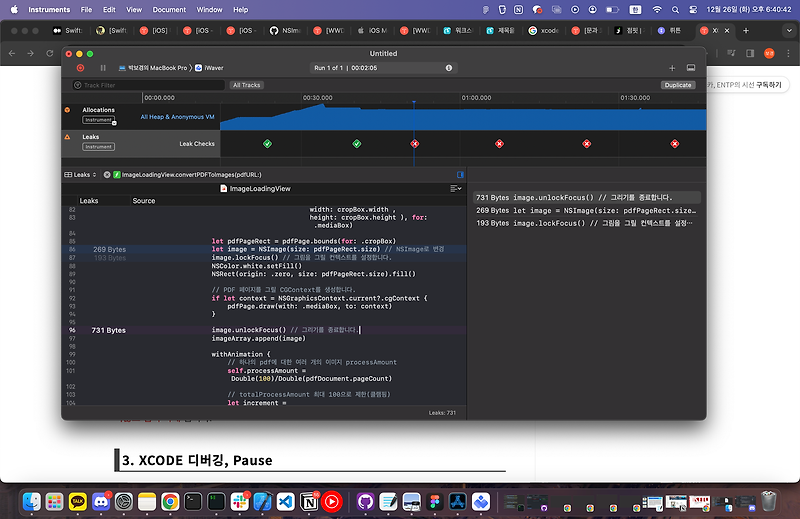800x519 pixels.
Task: Click the Allocations orange track icon
Action: click(67, 110)
